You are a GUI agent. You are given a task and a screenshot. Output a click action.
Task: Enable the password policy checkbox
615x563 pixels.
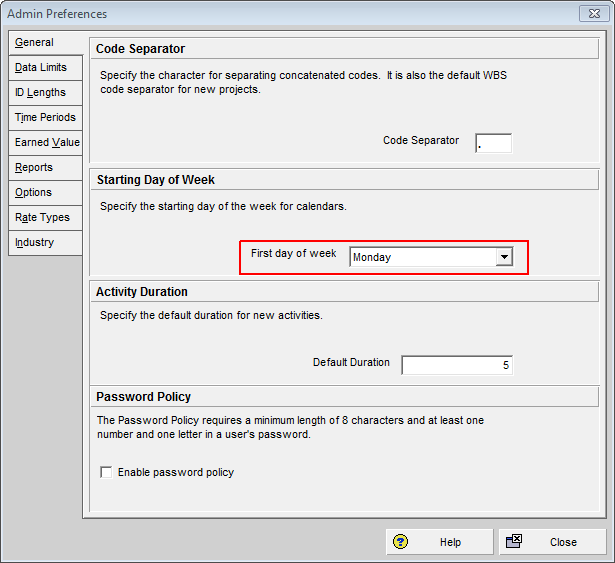(x=107, y=472)
